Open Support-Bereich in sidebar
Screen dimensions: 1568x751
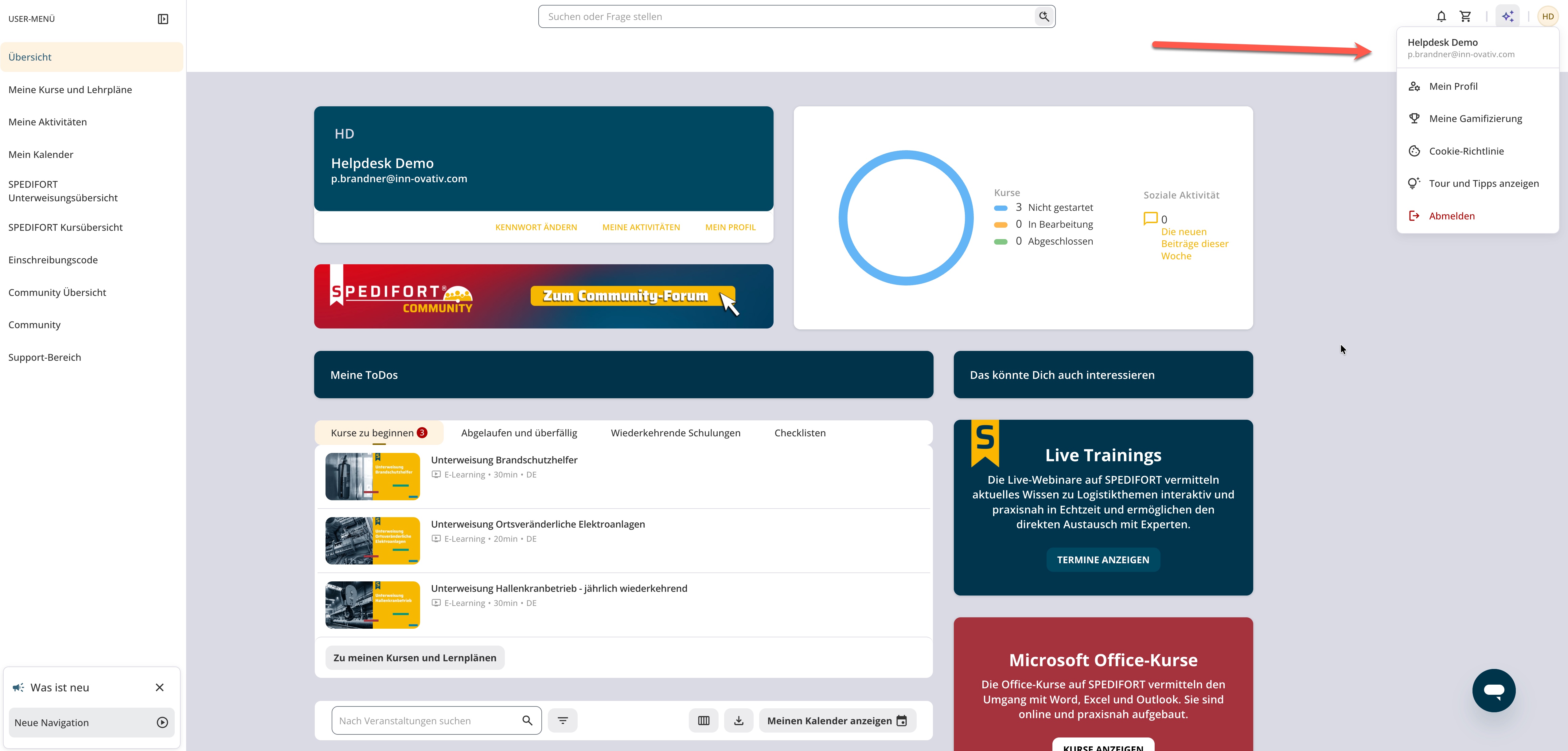click(x=91, y=357)
